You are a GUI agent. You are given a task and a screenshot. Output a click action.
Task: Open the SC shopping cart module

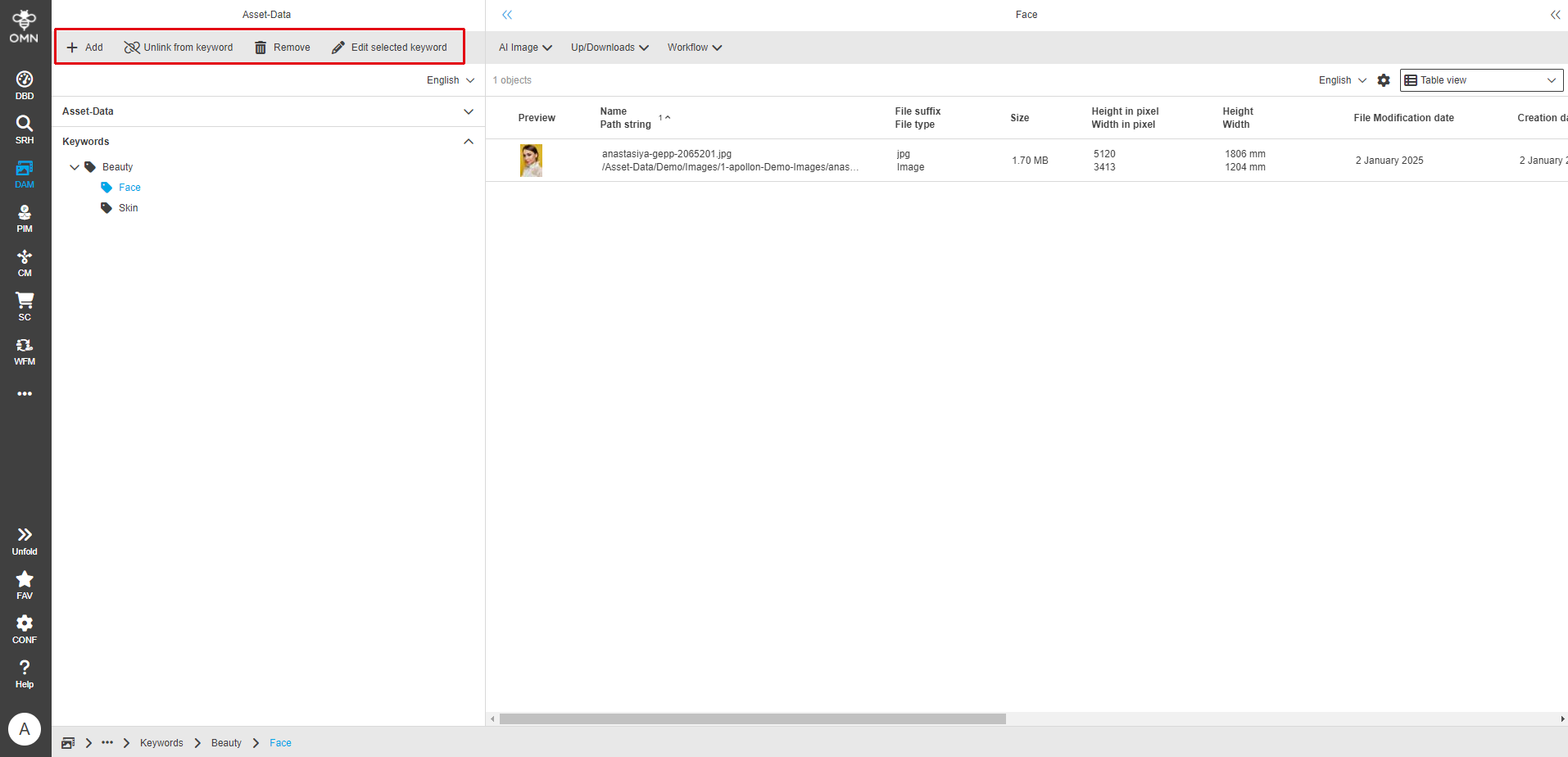click(x=24, y=306)
